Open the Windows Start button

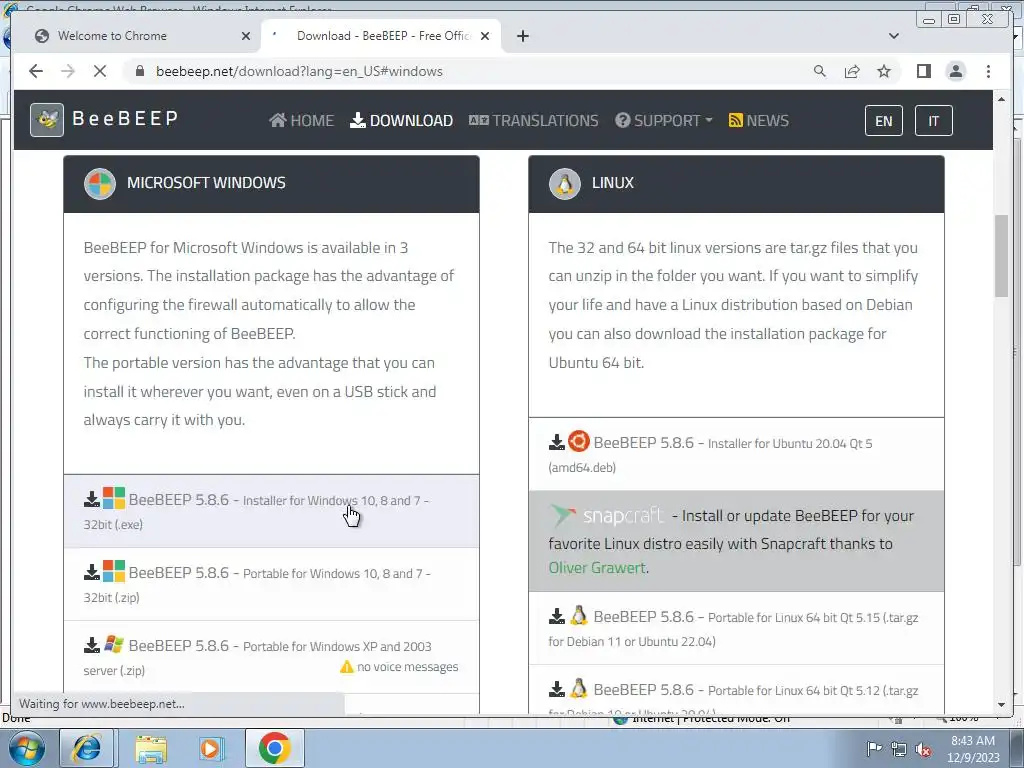click(26, 748)
